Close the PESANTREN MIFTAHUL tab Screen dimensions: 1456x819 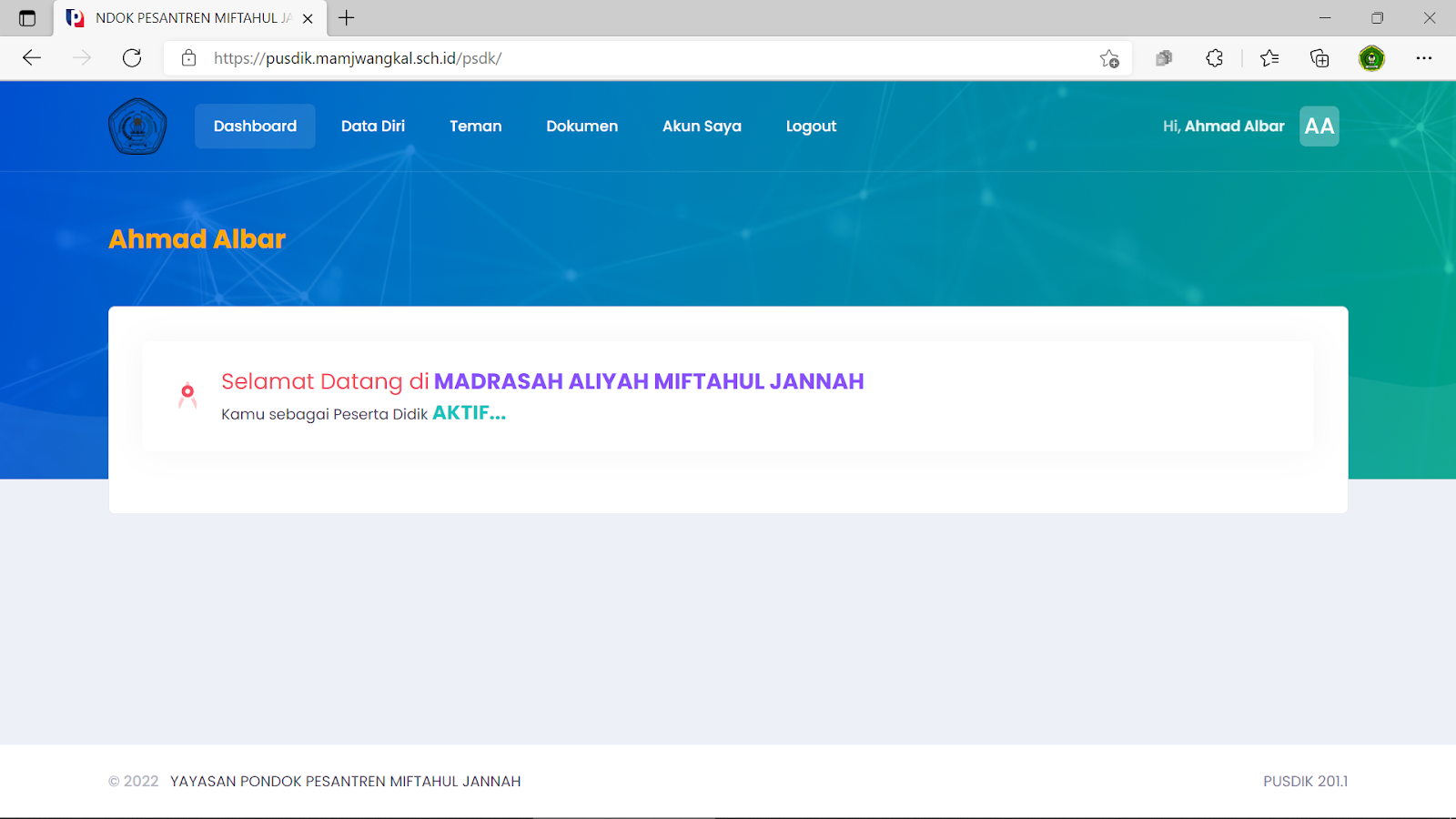308,18
